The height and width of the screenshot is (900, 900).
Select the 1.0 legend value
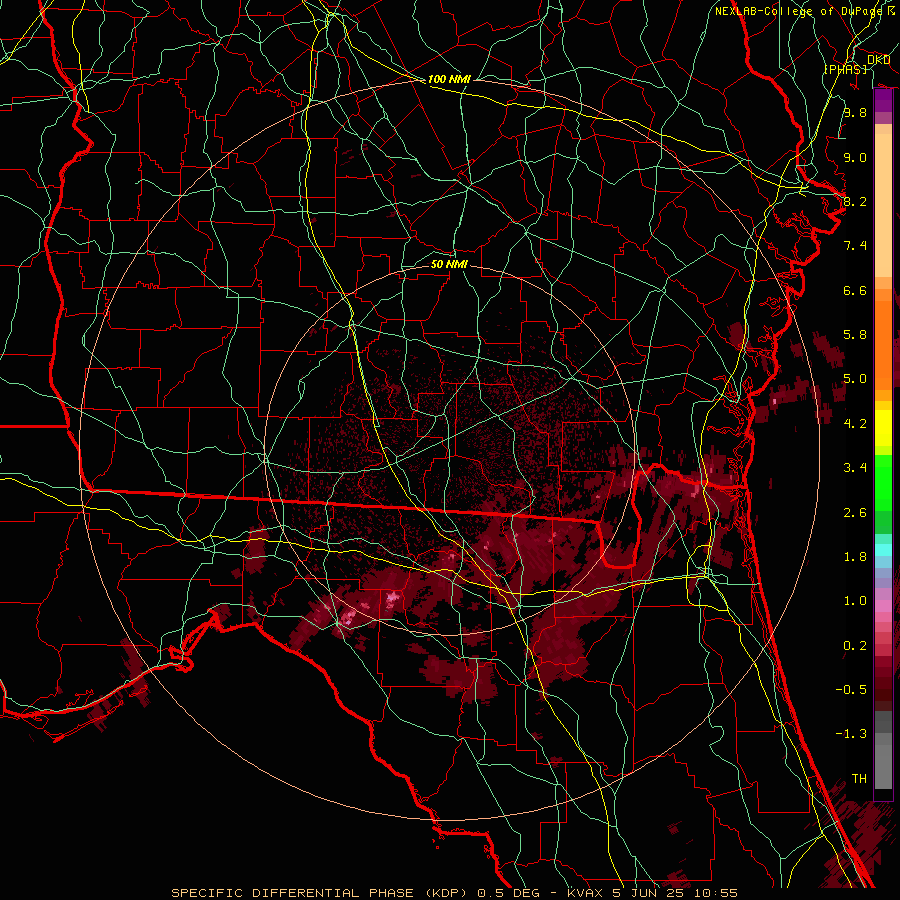tap(855, 601)
